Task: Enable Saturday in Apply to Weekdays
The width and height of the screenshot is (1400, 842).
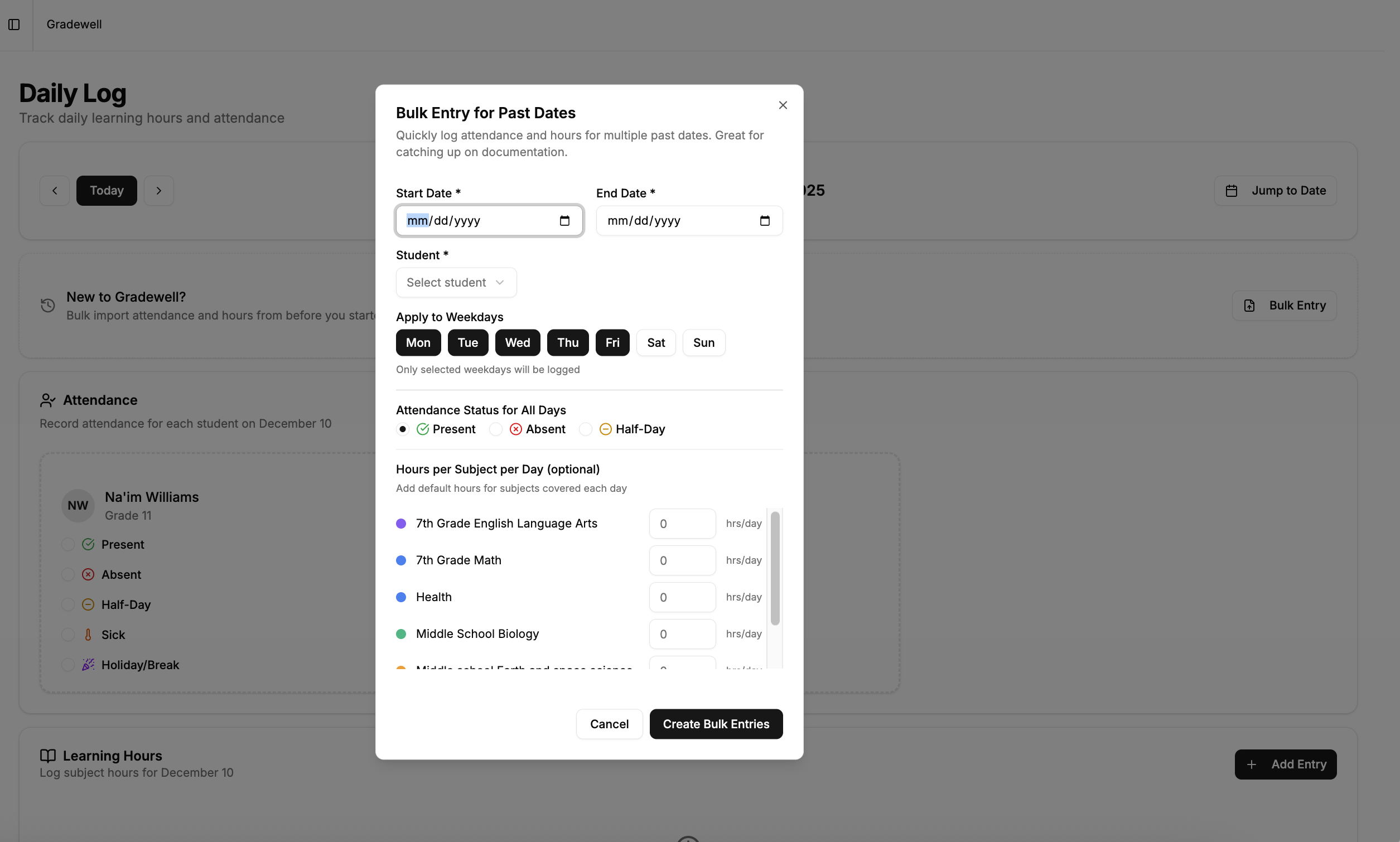Action: tap(655, 342)
